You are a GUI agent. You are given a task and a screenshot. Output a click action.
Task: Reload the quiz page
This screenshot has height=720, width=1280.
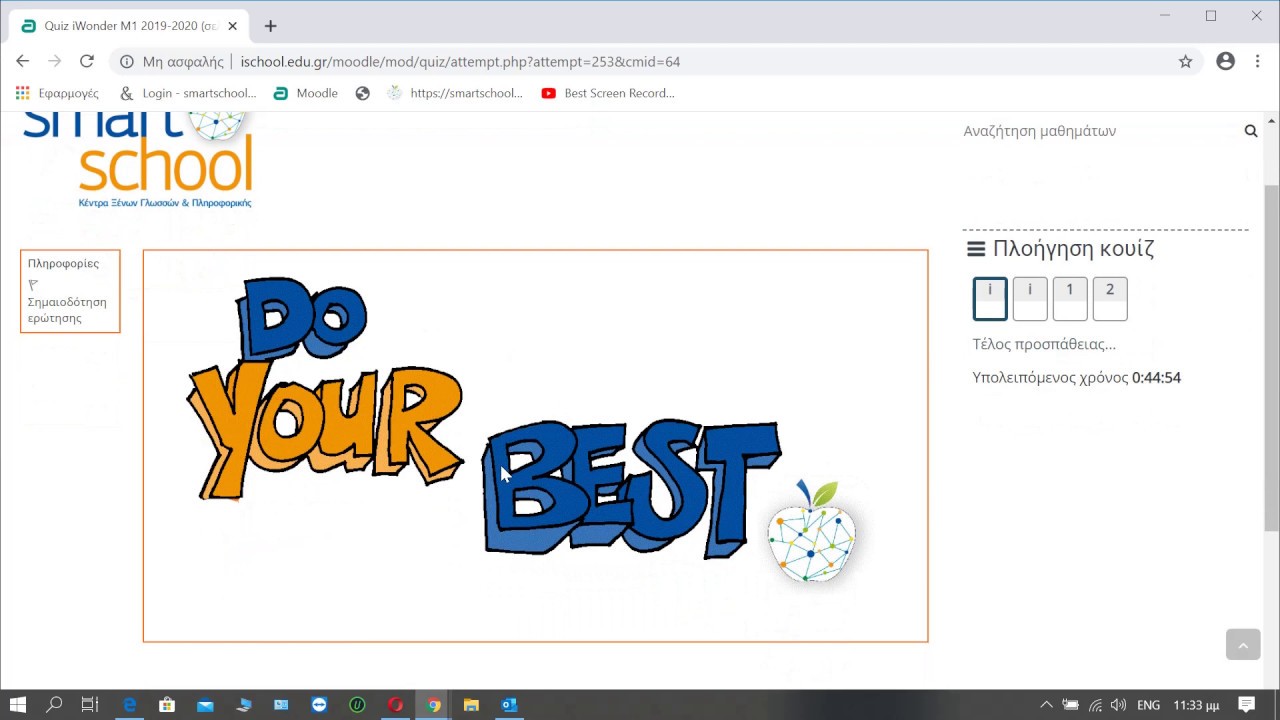point(87,61)
